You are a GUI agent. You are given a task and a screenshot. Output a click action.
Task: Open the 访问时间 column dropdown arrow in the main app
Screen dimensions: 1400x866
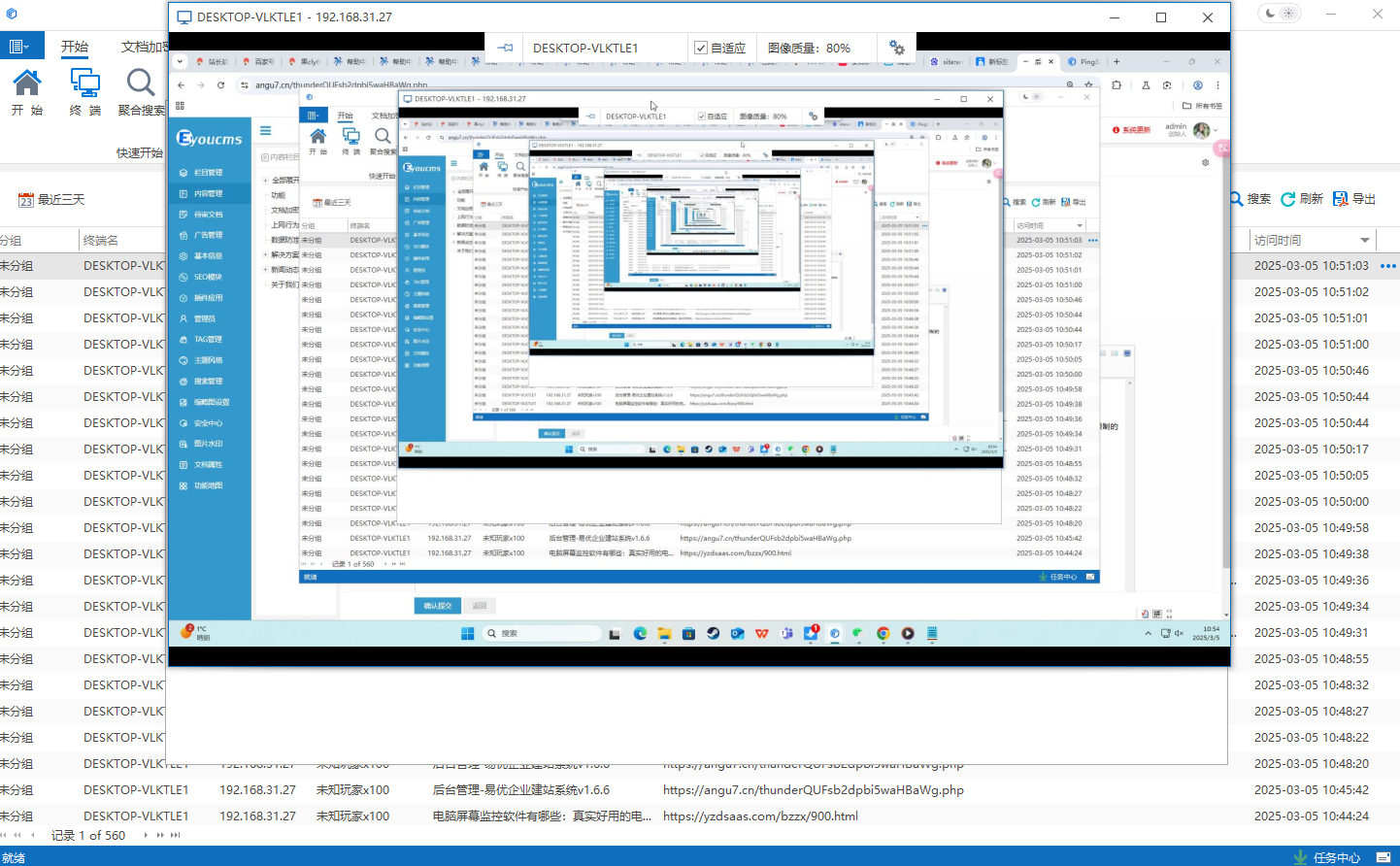point(1365,241)
